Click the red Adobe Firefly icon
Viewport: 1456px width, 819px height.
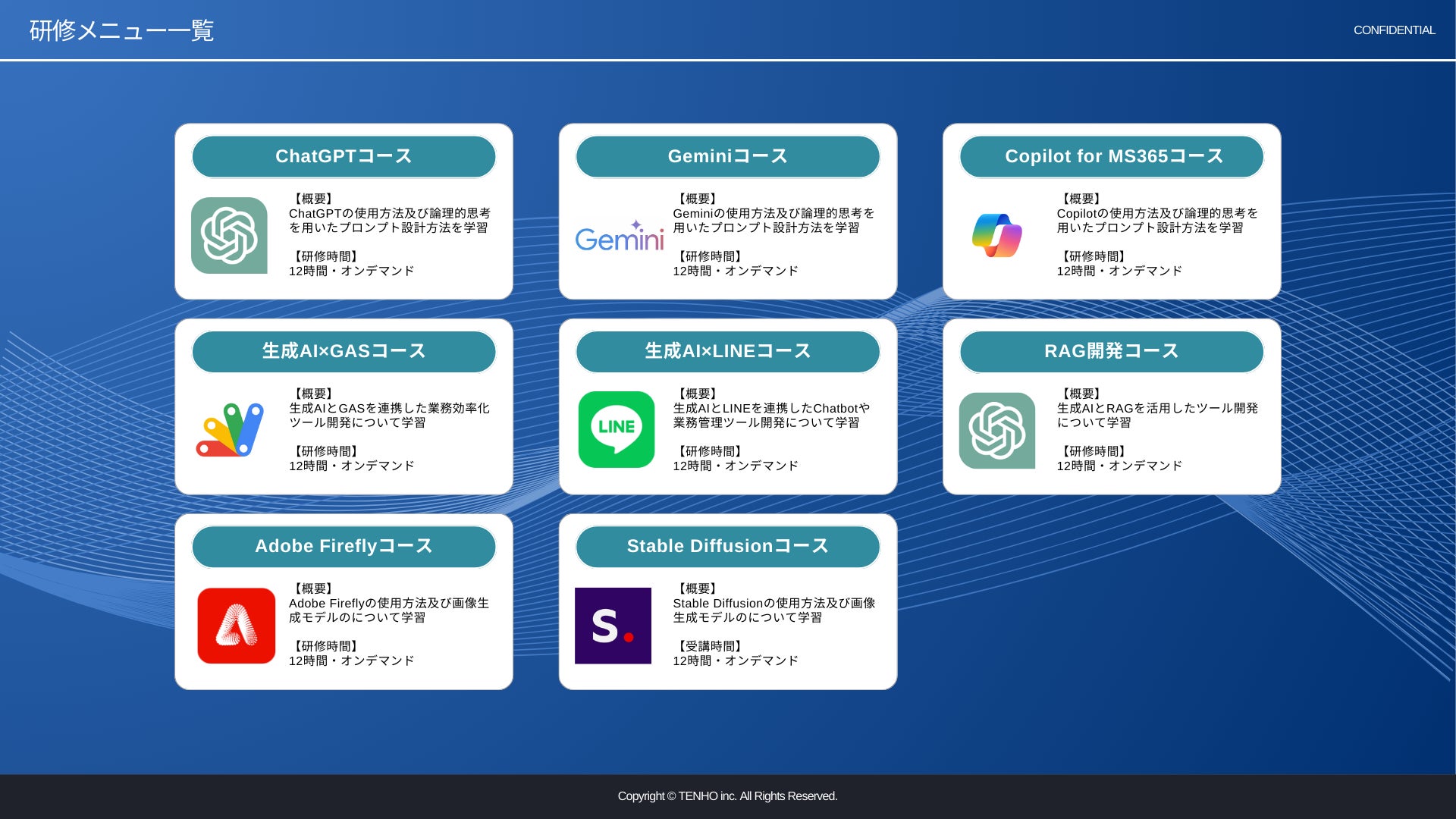236,626
